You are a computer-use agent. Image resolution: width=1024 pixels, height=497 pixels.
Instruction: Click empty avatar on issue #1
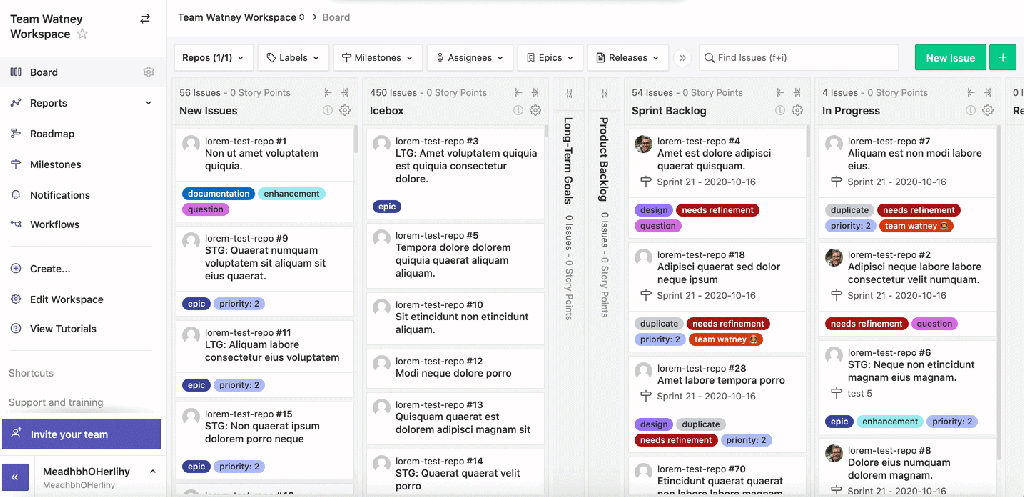click(x=191, y=144)
